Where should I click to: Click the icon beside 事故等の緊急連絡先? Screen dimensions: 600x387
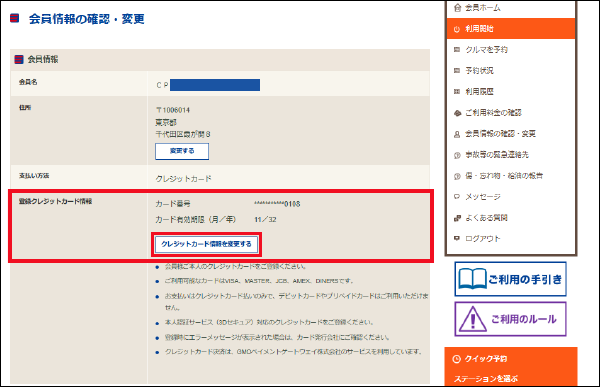pyautogui.click(x=457, y=155)
